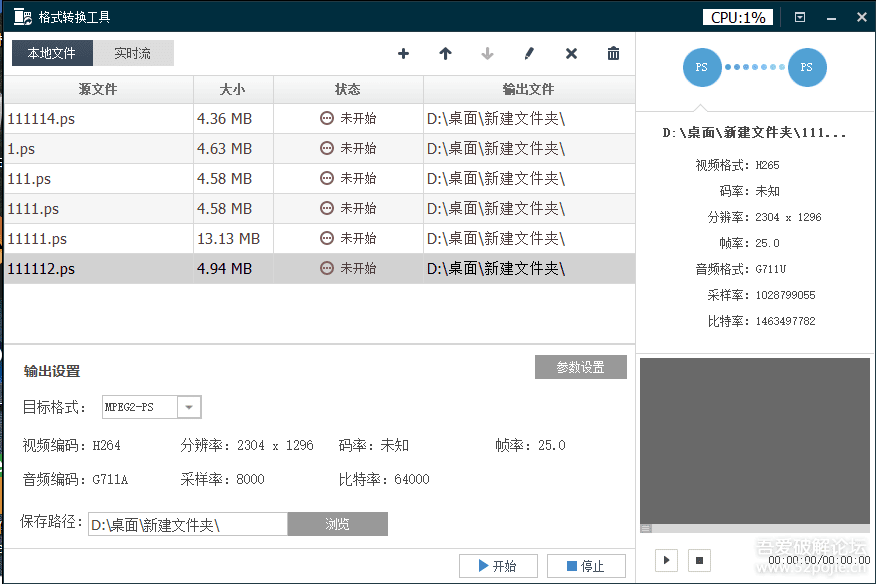The width and height of the screenshot is (876, 584).
Task: Click the add file plus icon
Action: 403,54
